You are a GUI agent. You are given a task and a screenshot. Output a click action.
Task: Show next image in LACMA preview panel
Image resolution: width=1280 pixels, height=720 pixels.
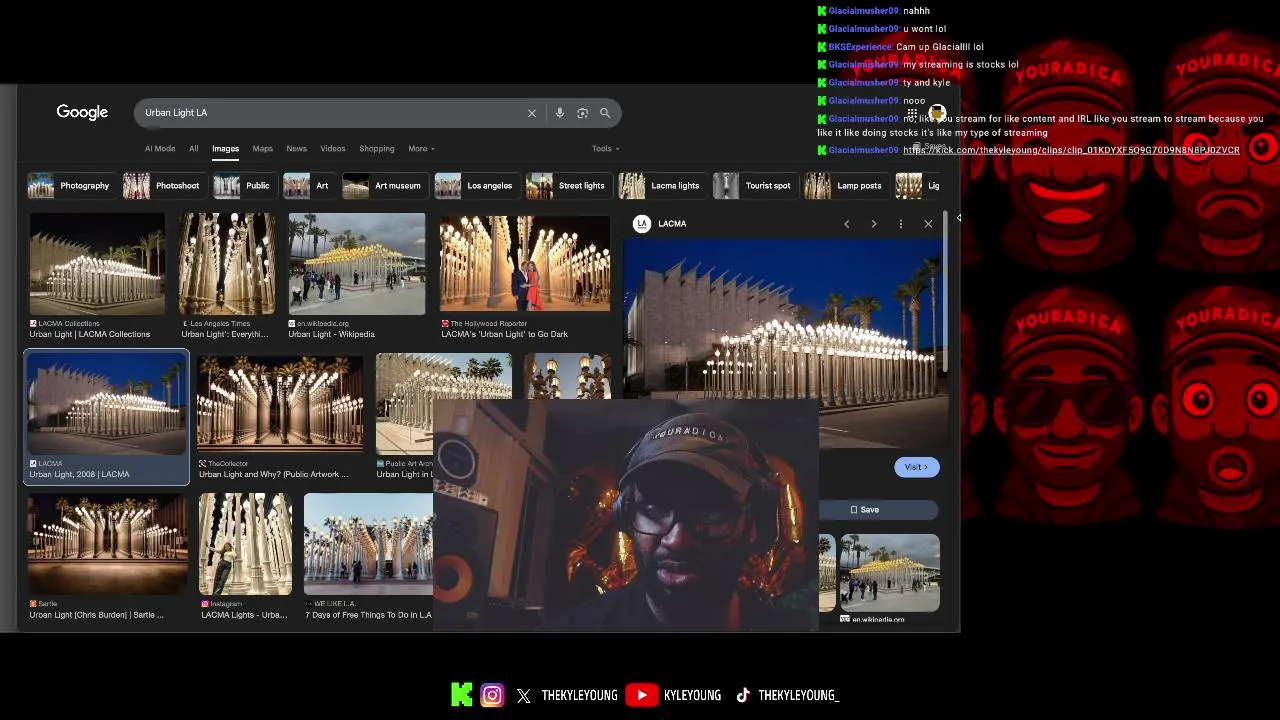point(874,224)
